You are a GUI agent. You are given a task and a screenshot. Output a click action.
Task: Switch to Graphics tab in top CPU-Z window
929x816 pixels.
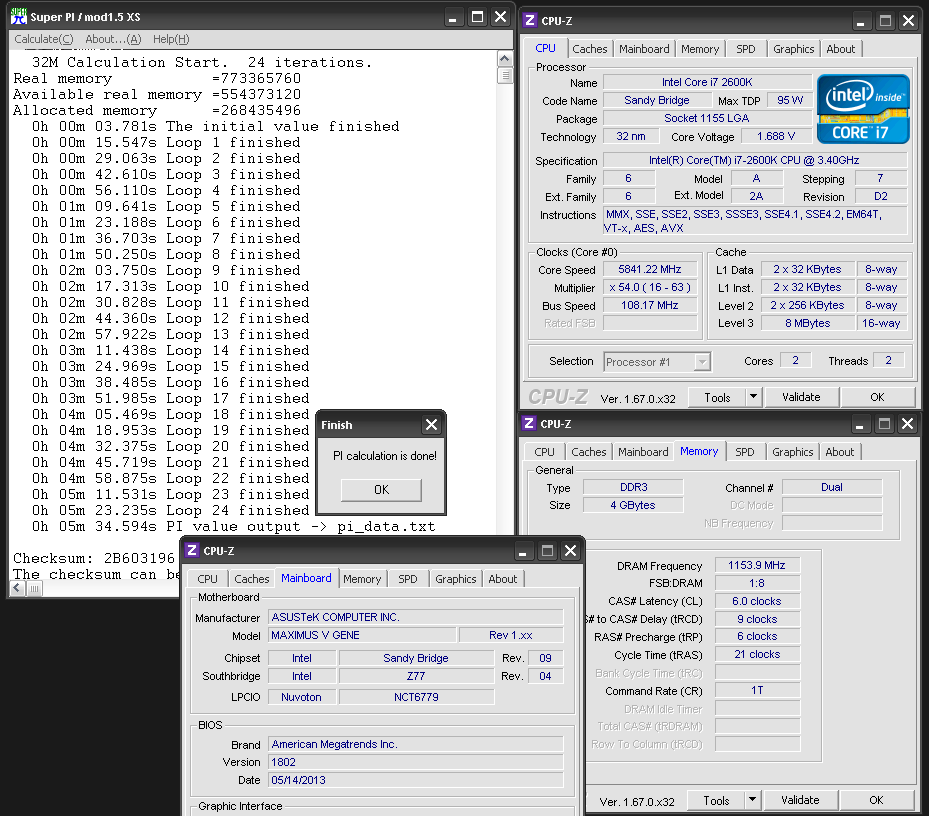tap(793, 49)
